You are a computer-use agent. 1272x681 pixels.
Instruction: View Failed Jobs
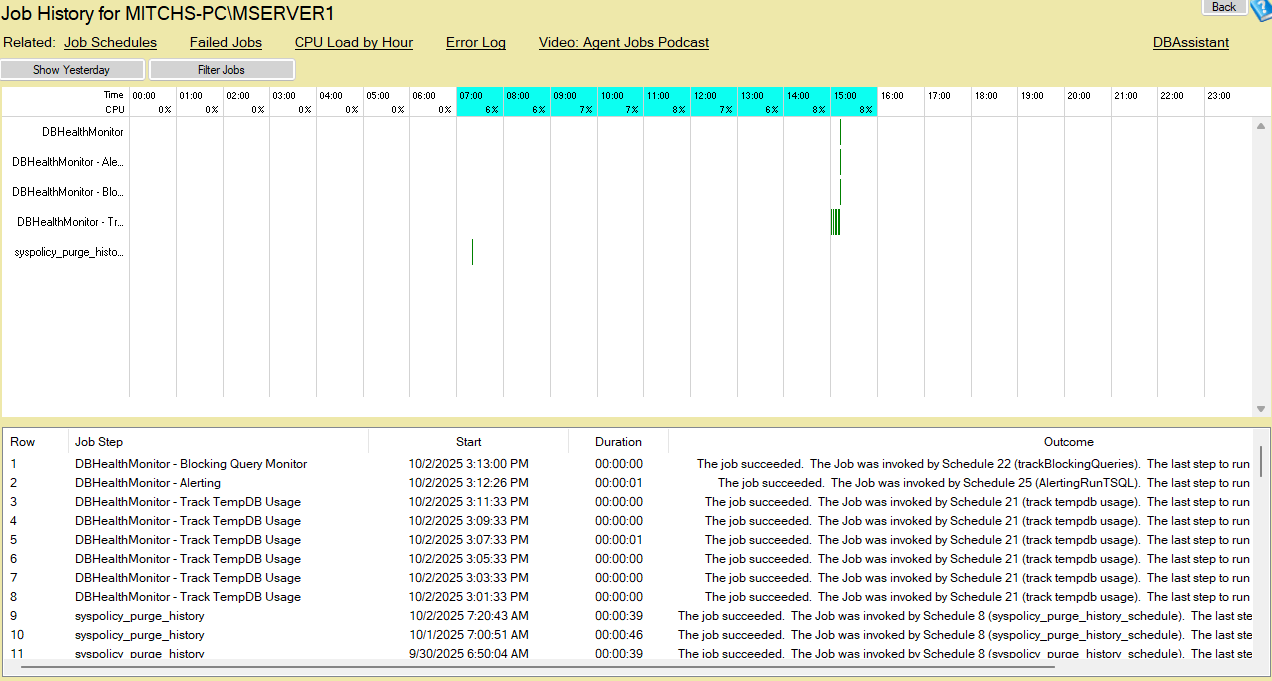point(225,42)
